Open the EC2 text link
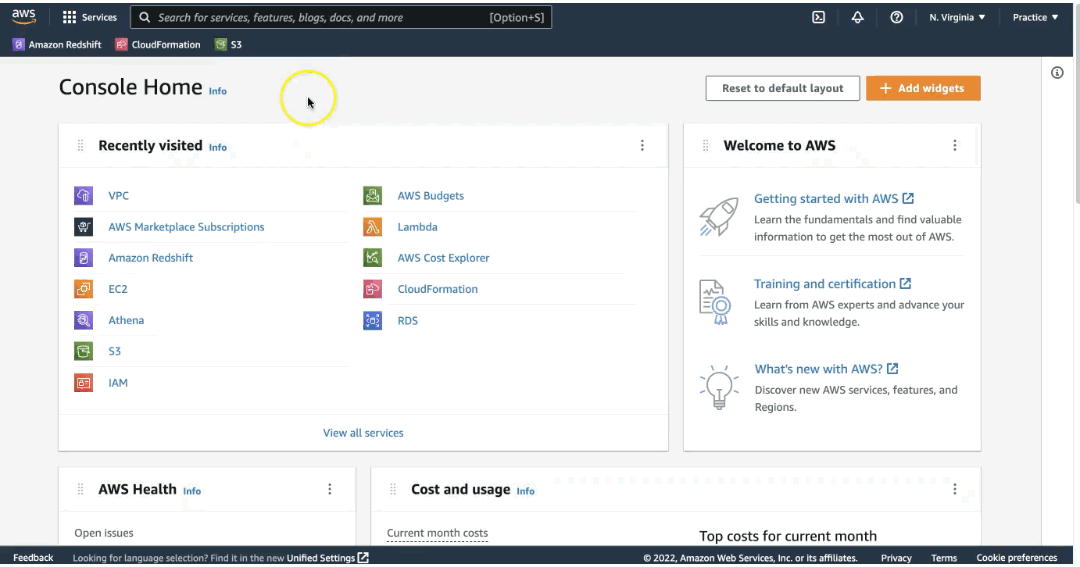This screenshot has height=567, width=1080. [118, 289]
